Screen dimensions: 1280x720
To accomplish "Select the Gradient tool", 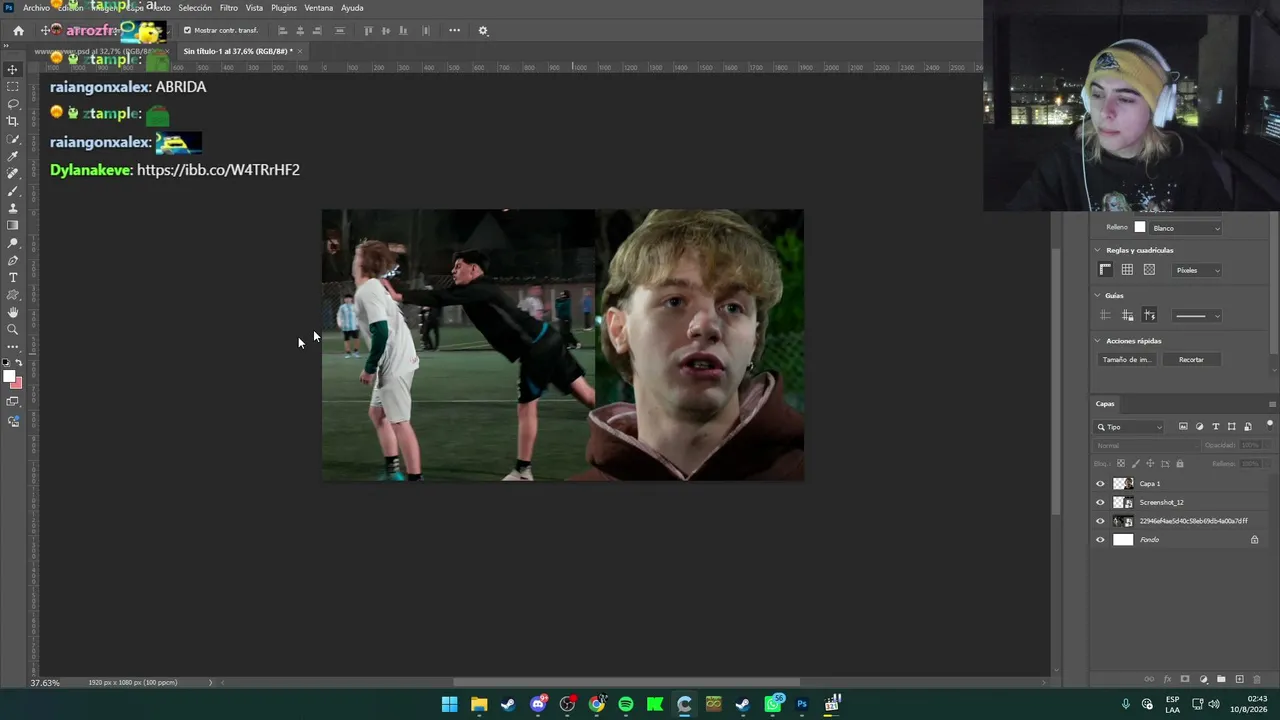I will point(13,226).
